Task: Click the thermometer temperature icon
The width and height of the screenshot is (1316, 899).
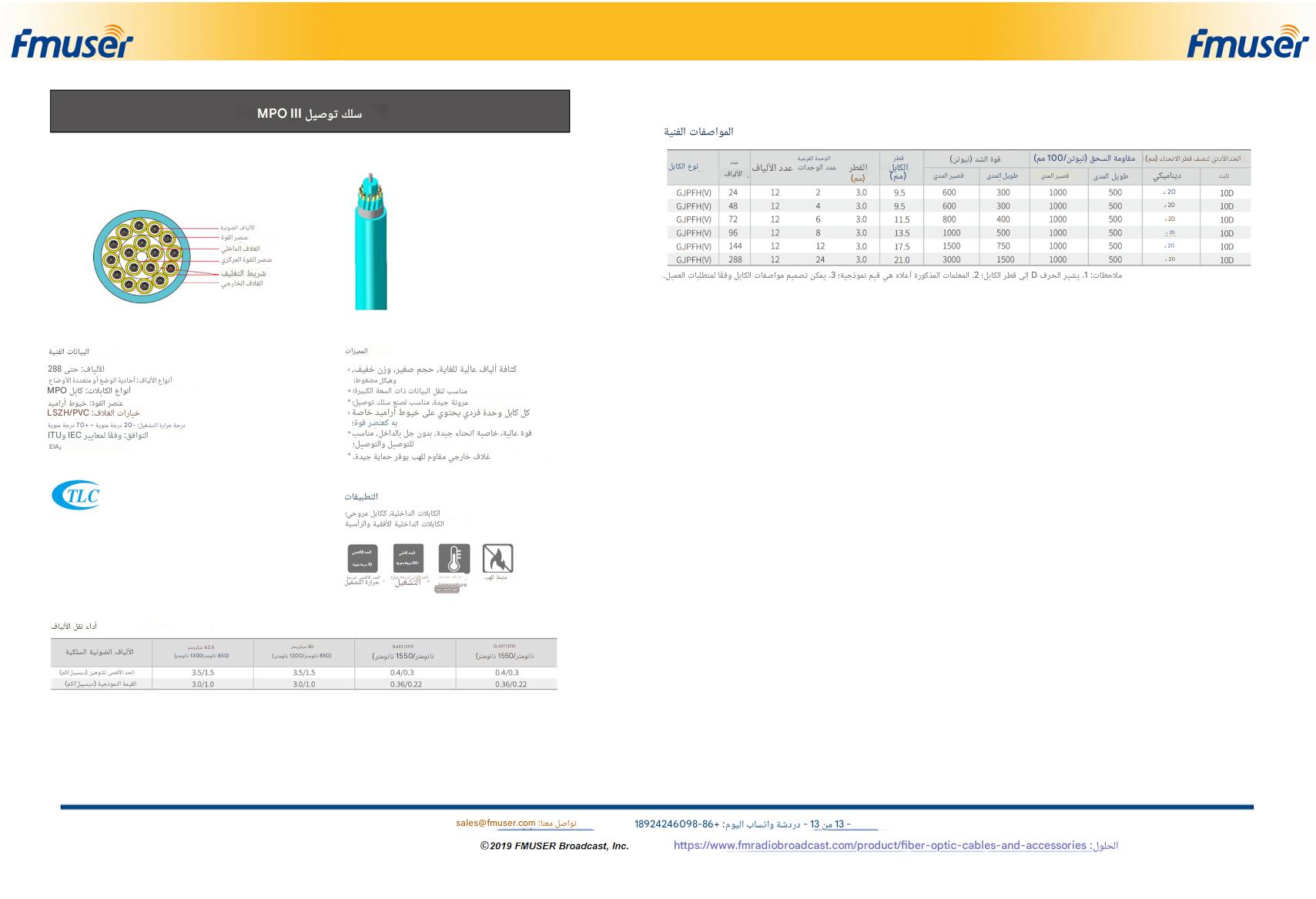Action: pyautogui.click(x=454, y=559)
